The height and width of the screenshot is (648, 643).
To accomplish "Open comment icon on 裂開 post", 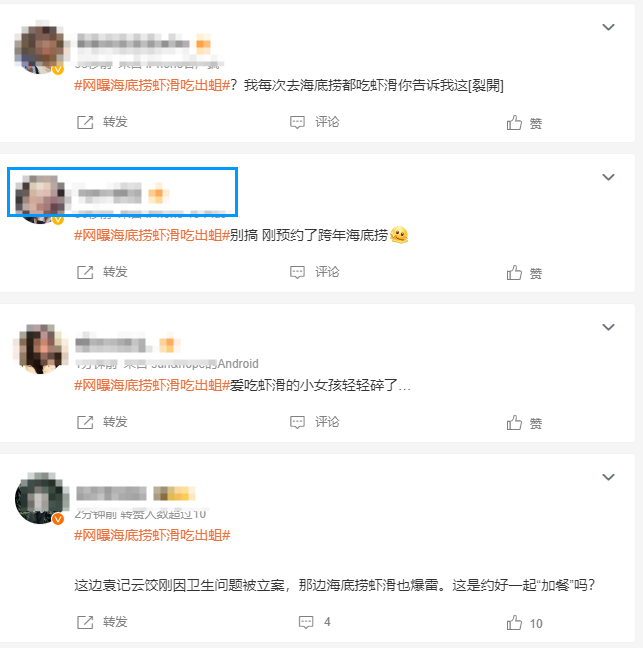I will (x=297, y=122).
